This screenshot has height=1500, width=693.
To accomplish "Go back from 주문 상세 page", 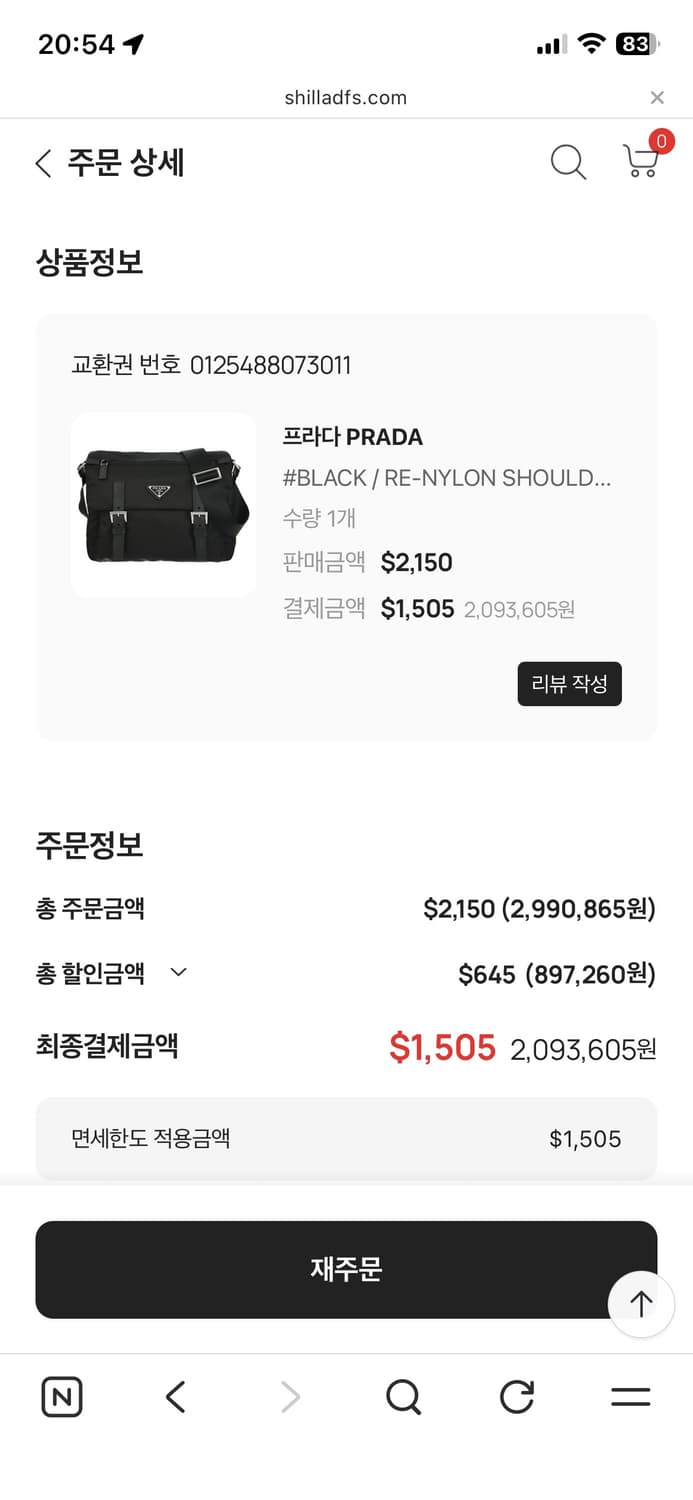I will pyautogui.click(x=43, y=163).
